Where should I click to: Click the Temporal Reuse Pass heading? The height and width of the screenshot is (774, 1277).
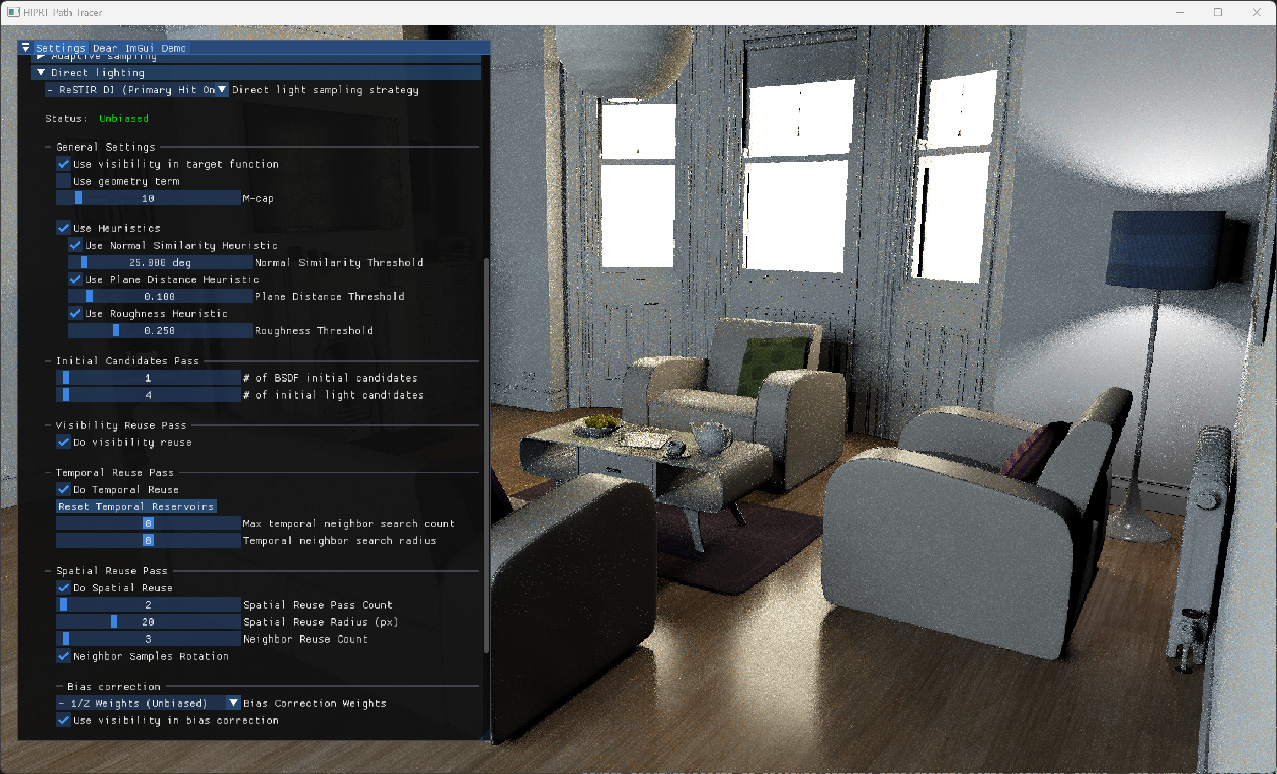click(114, 472)
